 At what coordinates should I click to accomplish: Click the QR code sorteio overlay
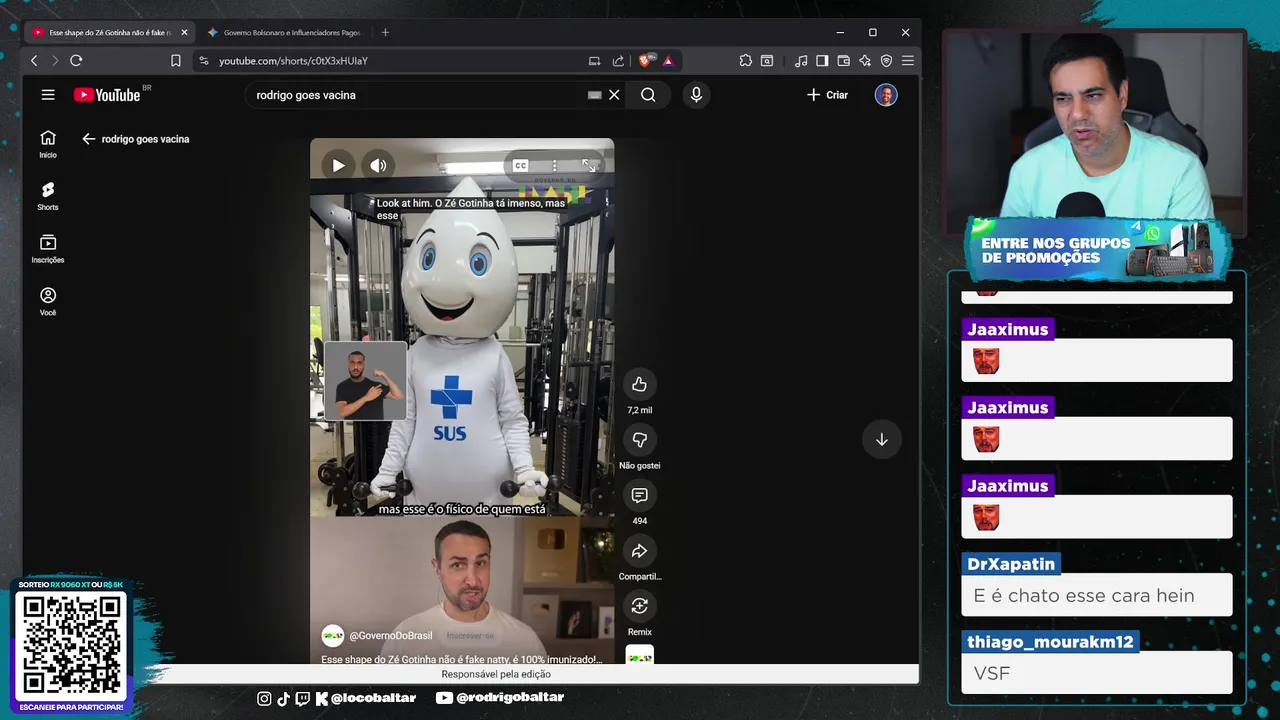[x=71, y=646]
